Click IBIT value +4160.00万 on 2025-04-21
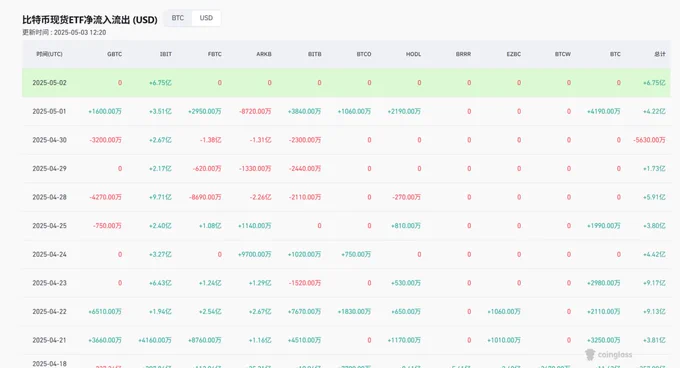Image resolution: width=680 pixels, height=368 pixels. (155, 340)
